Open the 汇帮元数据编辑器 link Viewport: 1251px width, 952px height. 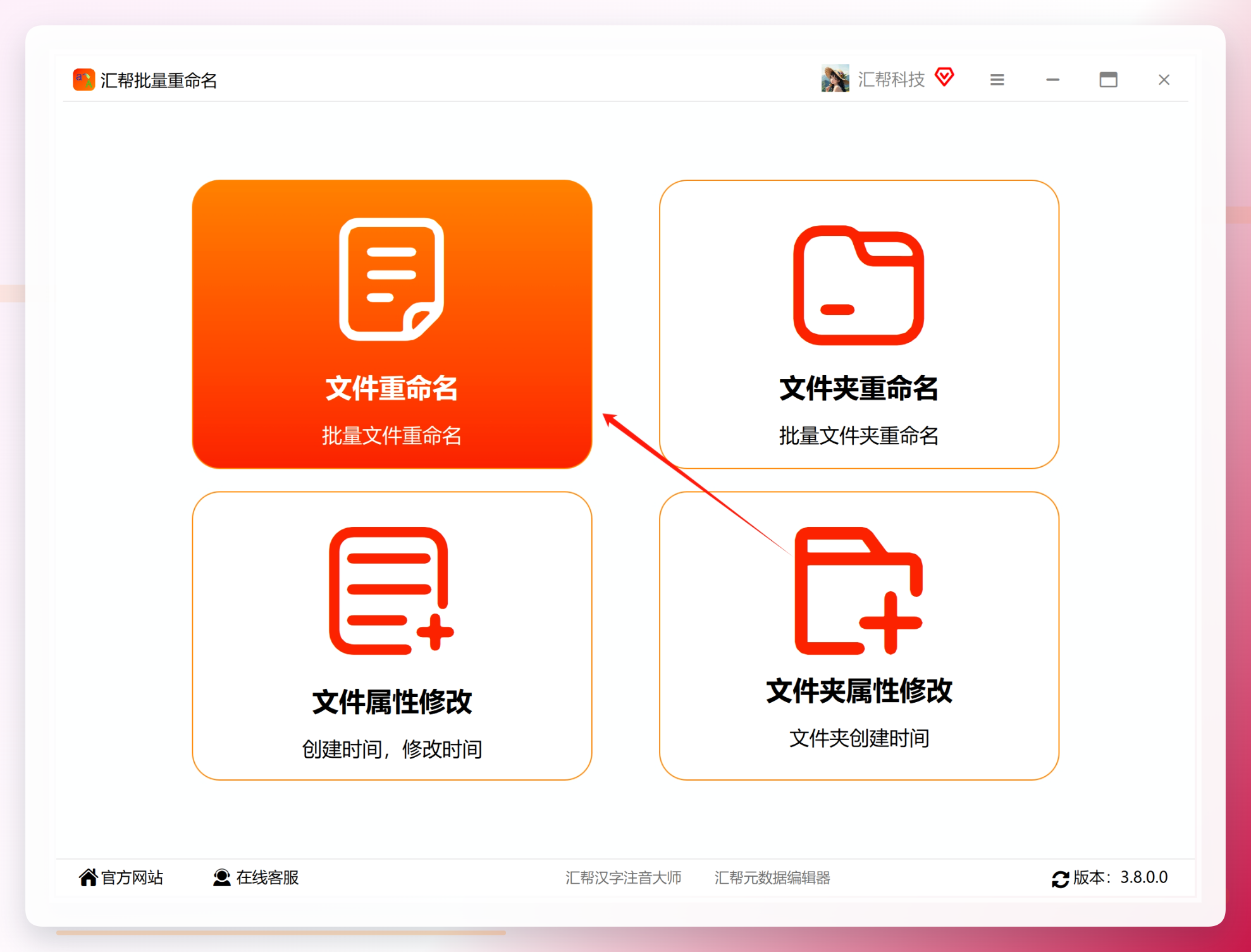[x=772, y=877]
